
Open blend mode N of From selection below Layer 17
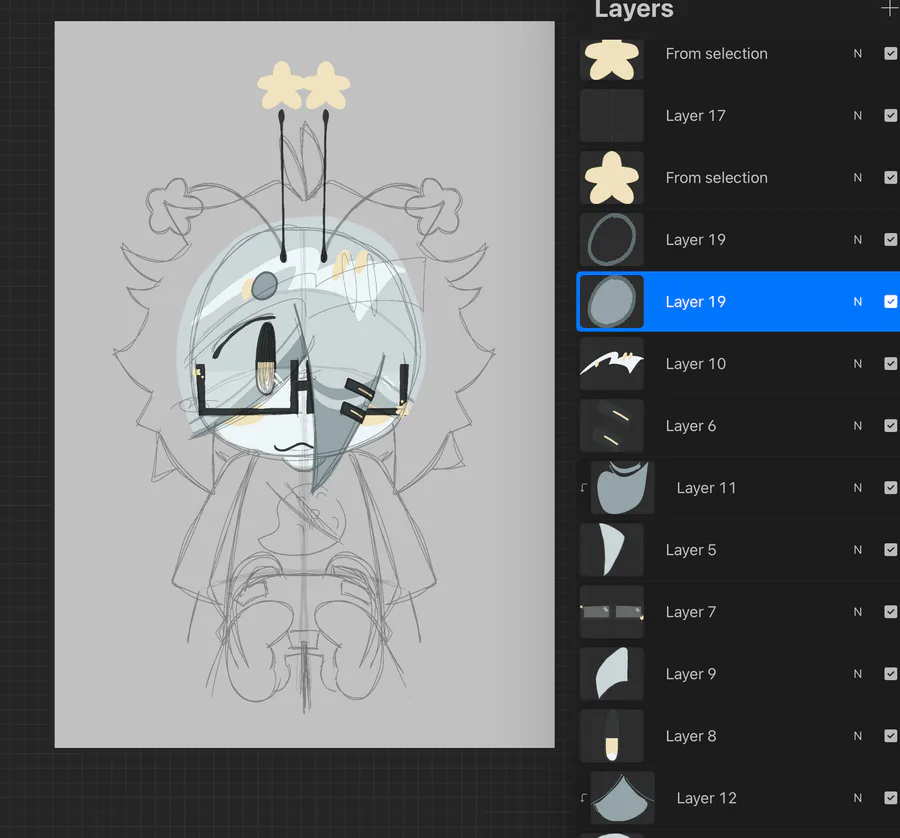(858, 177)
